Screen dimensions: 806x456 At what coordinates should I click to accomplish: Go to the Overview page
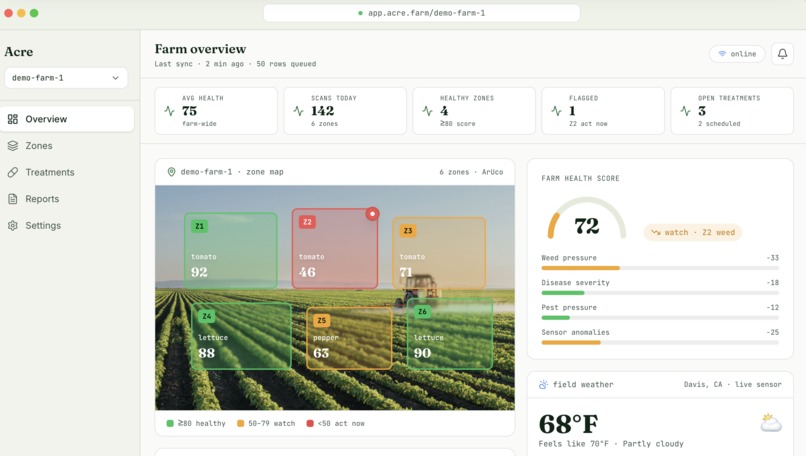[67, 119]
